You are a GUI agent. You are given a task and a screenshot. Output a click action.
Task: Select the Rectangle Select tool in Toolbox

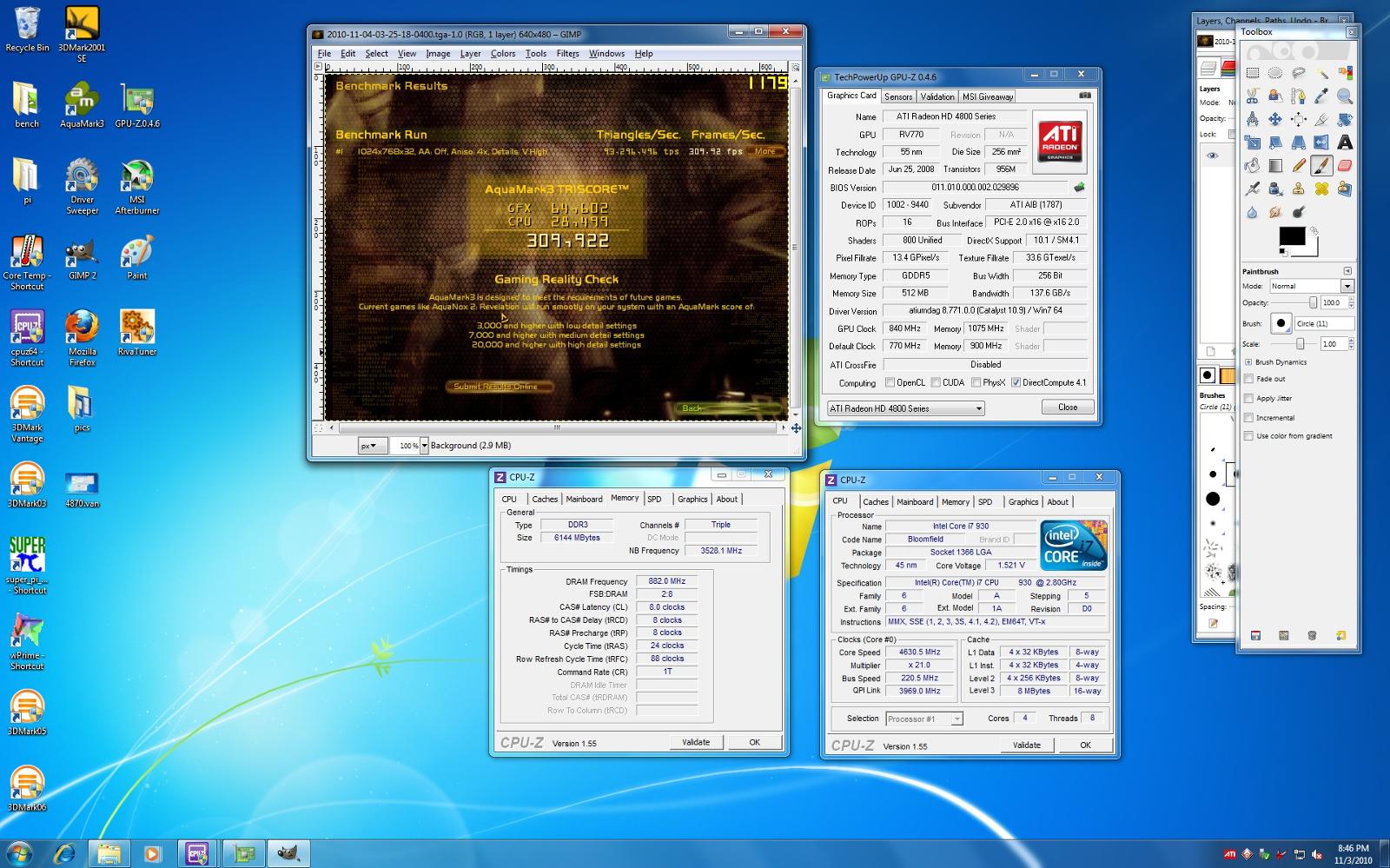tap(1253, 73)
